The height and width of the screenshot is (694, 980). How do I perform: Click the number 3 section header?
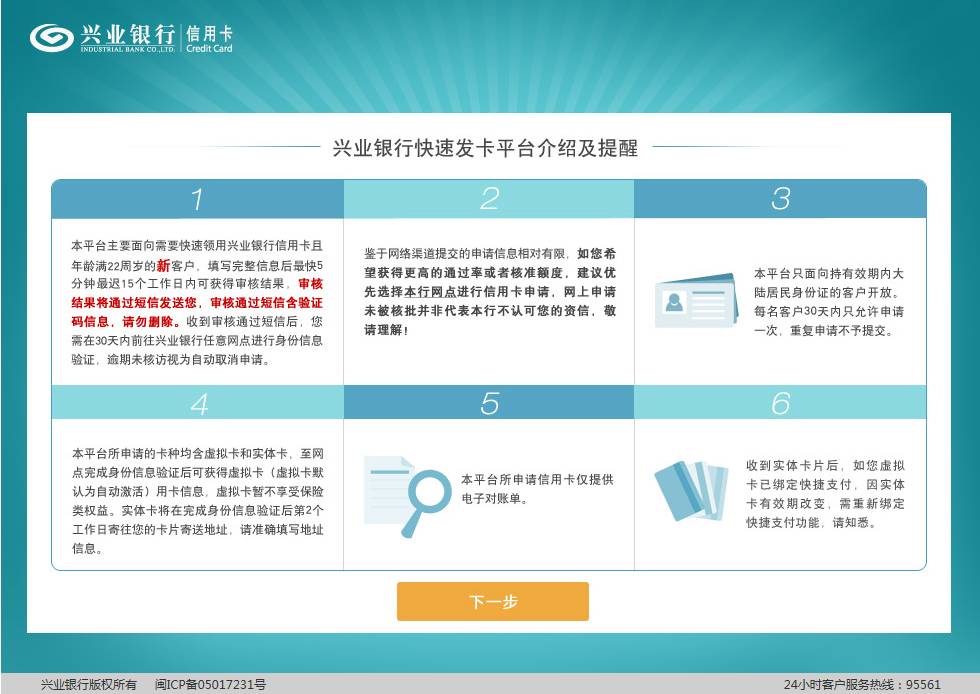(x=780, y=199)
